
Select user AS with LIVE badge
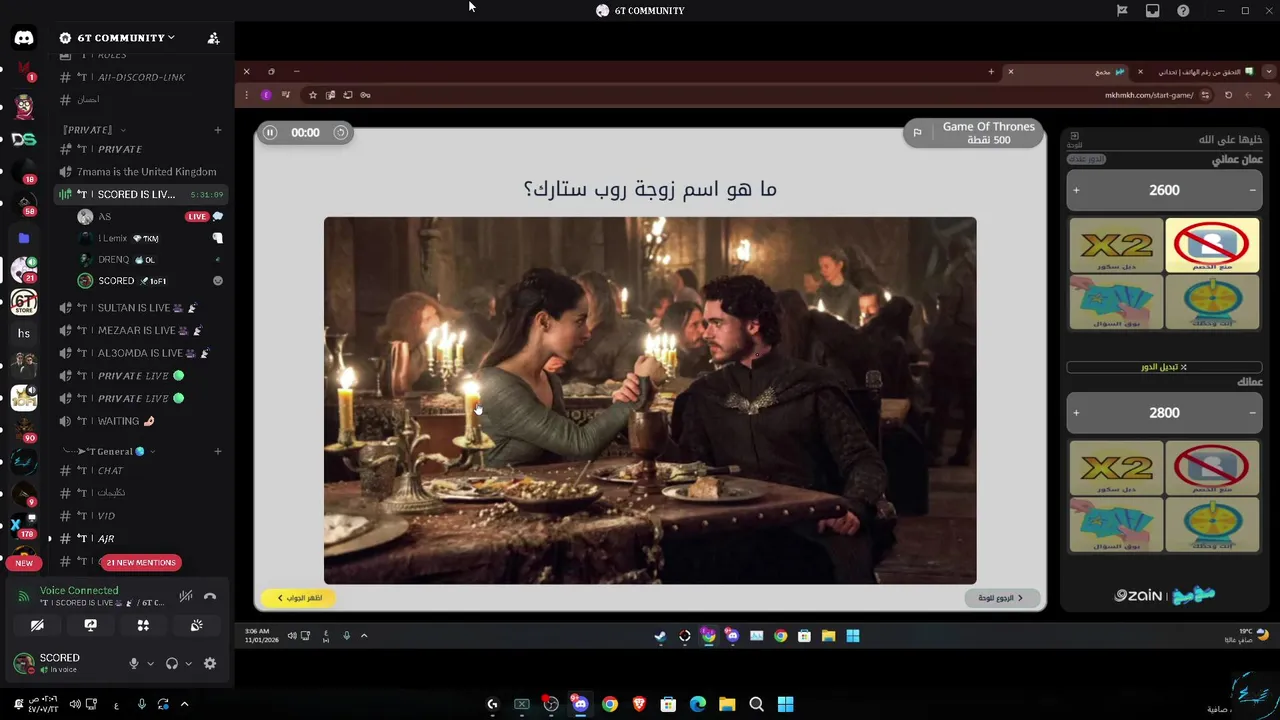150,217
